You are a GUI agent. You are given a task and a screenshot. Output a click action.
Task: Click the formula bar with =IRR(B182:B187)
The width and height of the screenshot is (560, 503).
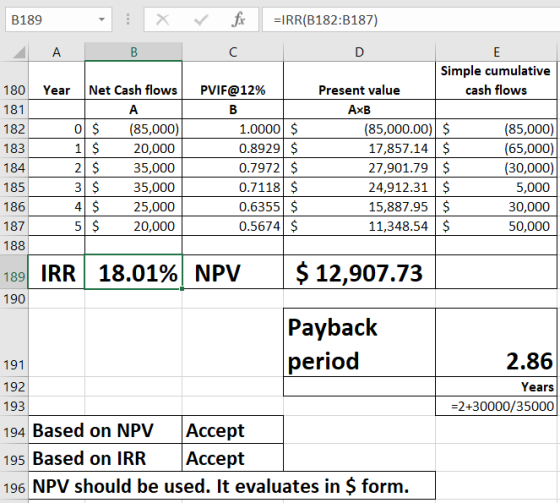(x=411, y=20)
